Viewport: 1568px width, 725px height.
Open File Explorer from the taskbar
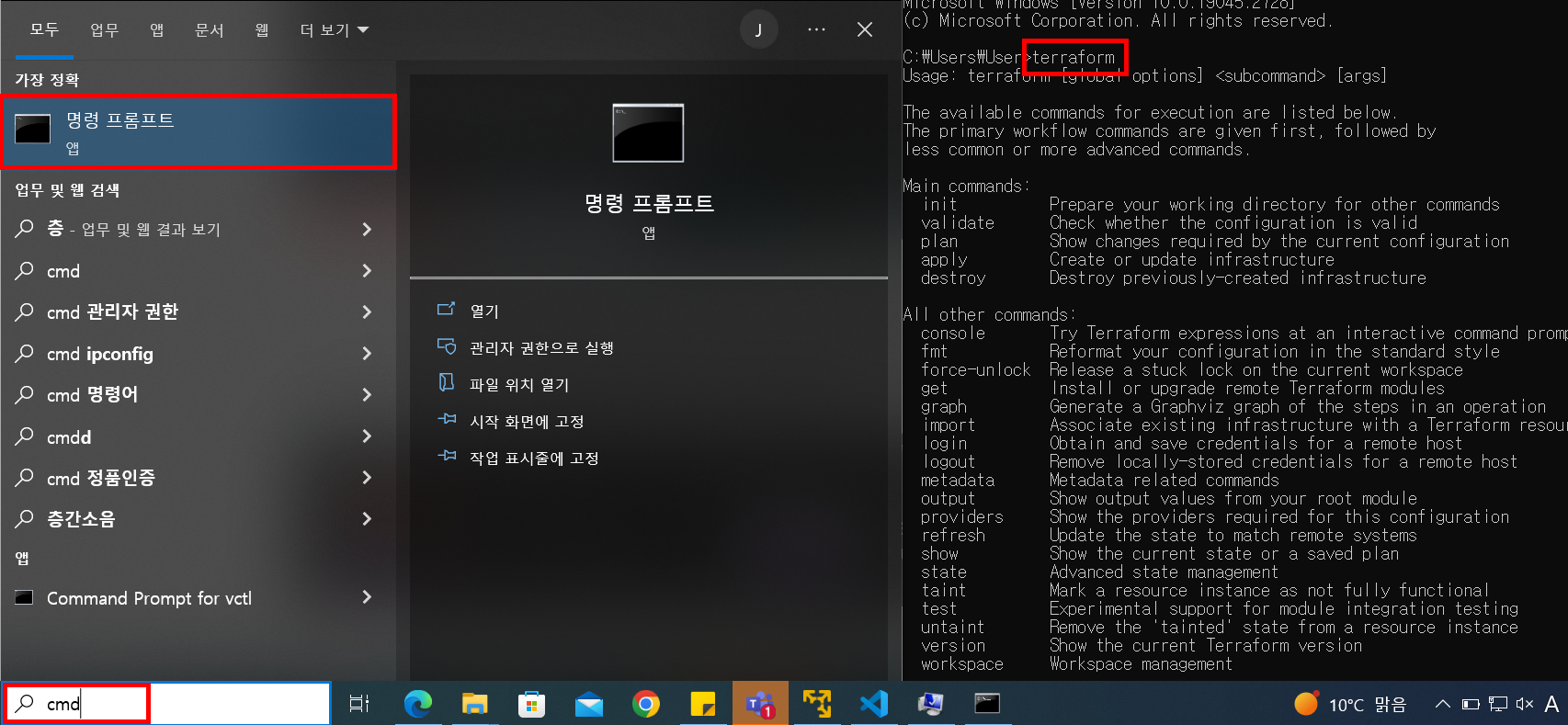coord(474,704)
